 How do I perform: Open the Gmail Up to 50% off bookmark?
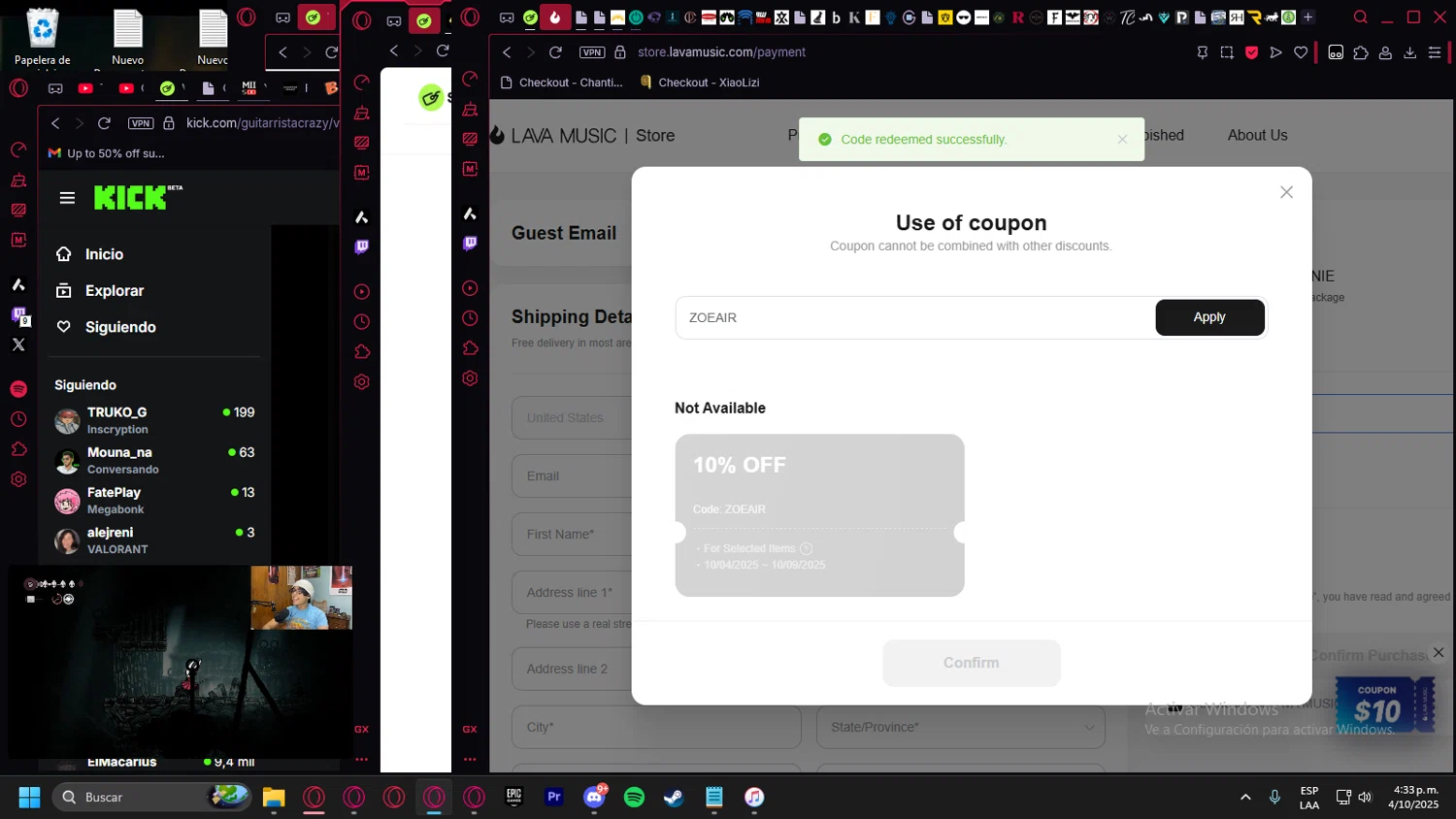(107, 153)
